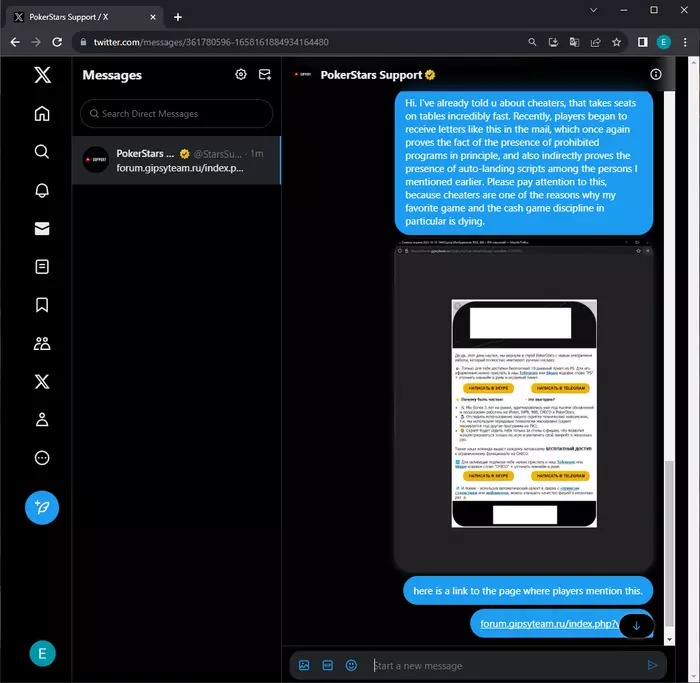
Task: Open conversation info icon
Action: click(656, 75)
